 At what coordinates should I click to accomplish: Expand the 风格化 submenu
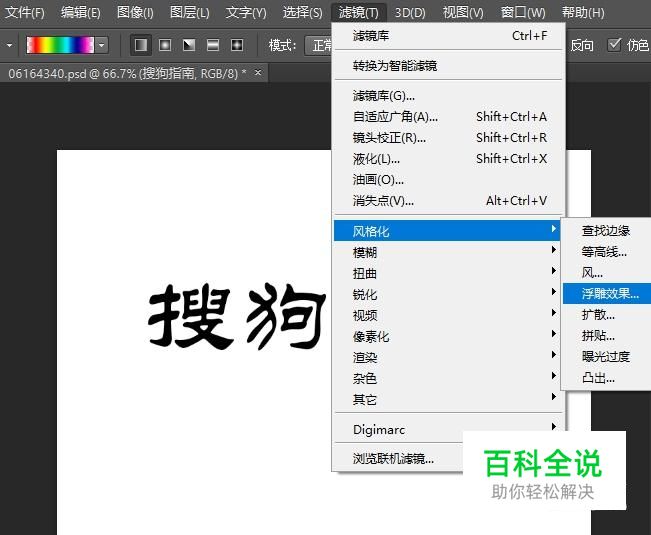[447, 231]
